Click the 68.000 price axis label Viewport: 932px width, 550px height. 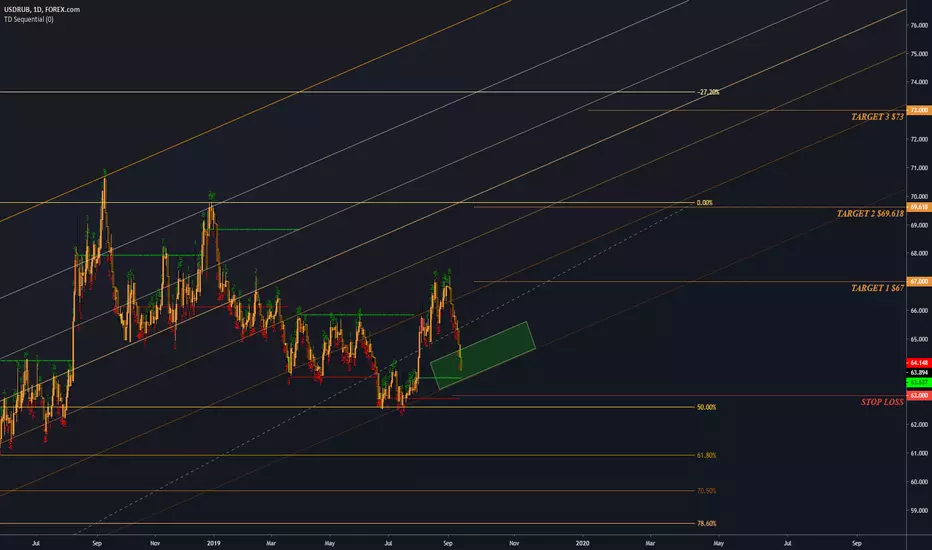[919, 253]
